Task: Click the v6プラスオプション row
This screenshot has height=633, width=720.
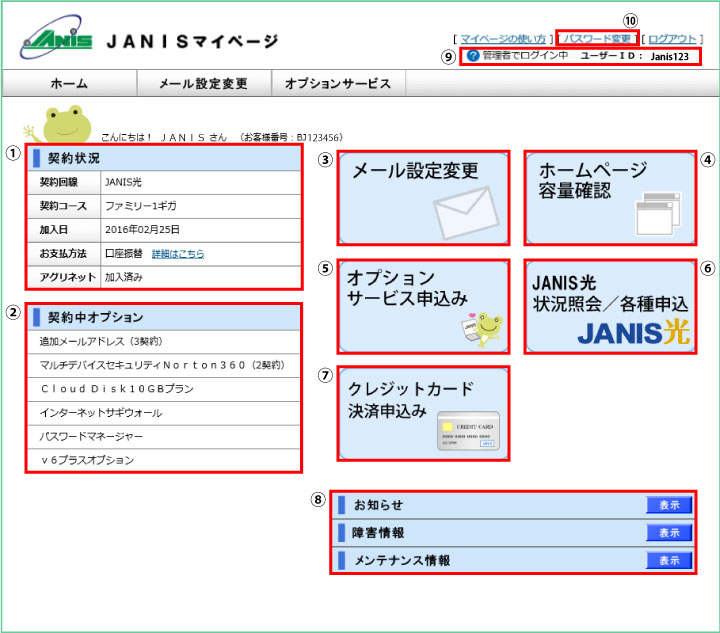Action: pyautogui.click(x=164, y=460)
